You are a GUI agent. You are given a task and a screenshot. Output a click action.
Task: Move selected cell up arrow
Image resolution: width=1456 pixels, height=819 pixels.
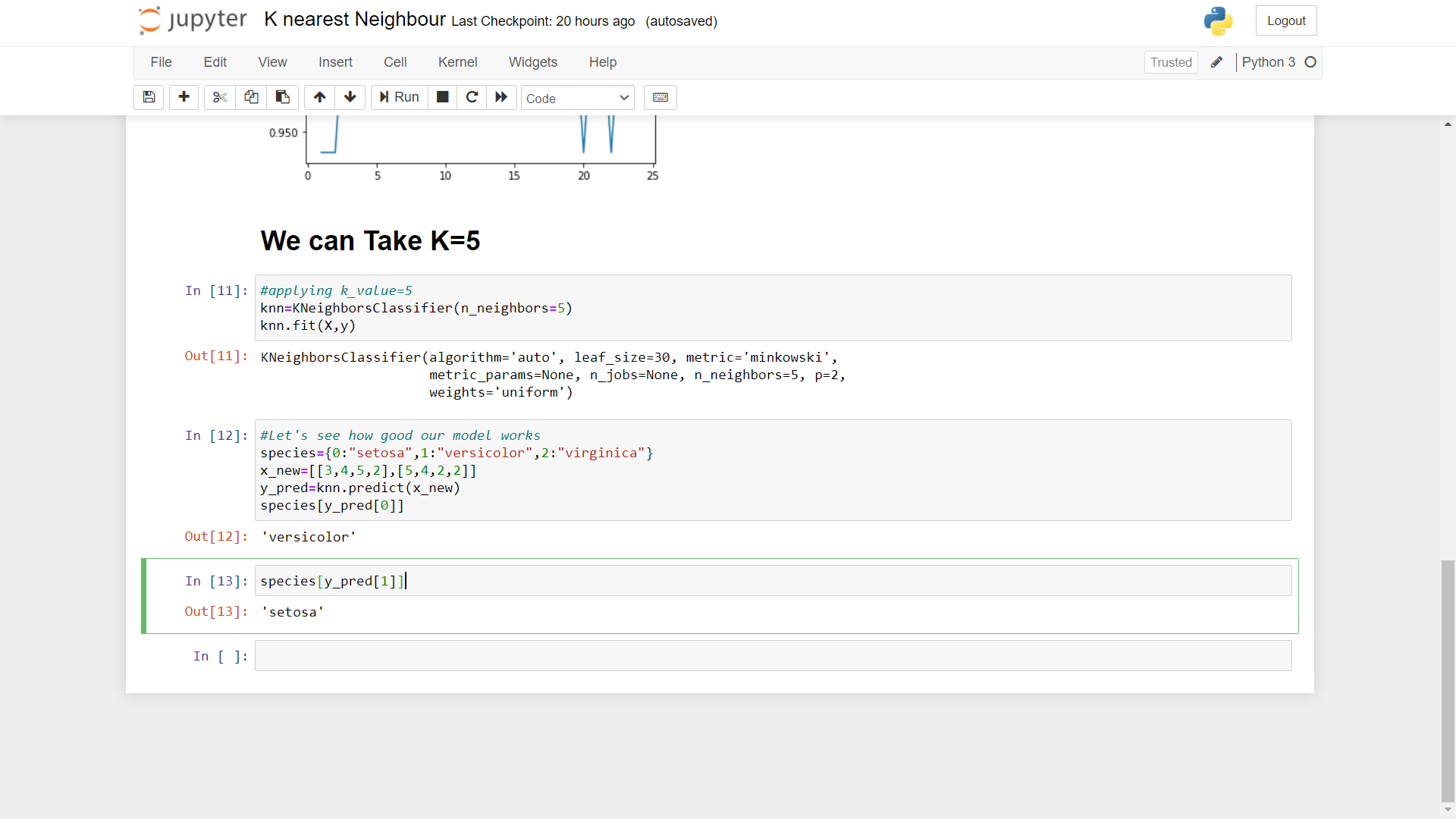point(319,97)
